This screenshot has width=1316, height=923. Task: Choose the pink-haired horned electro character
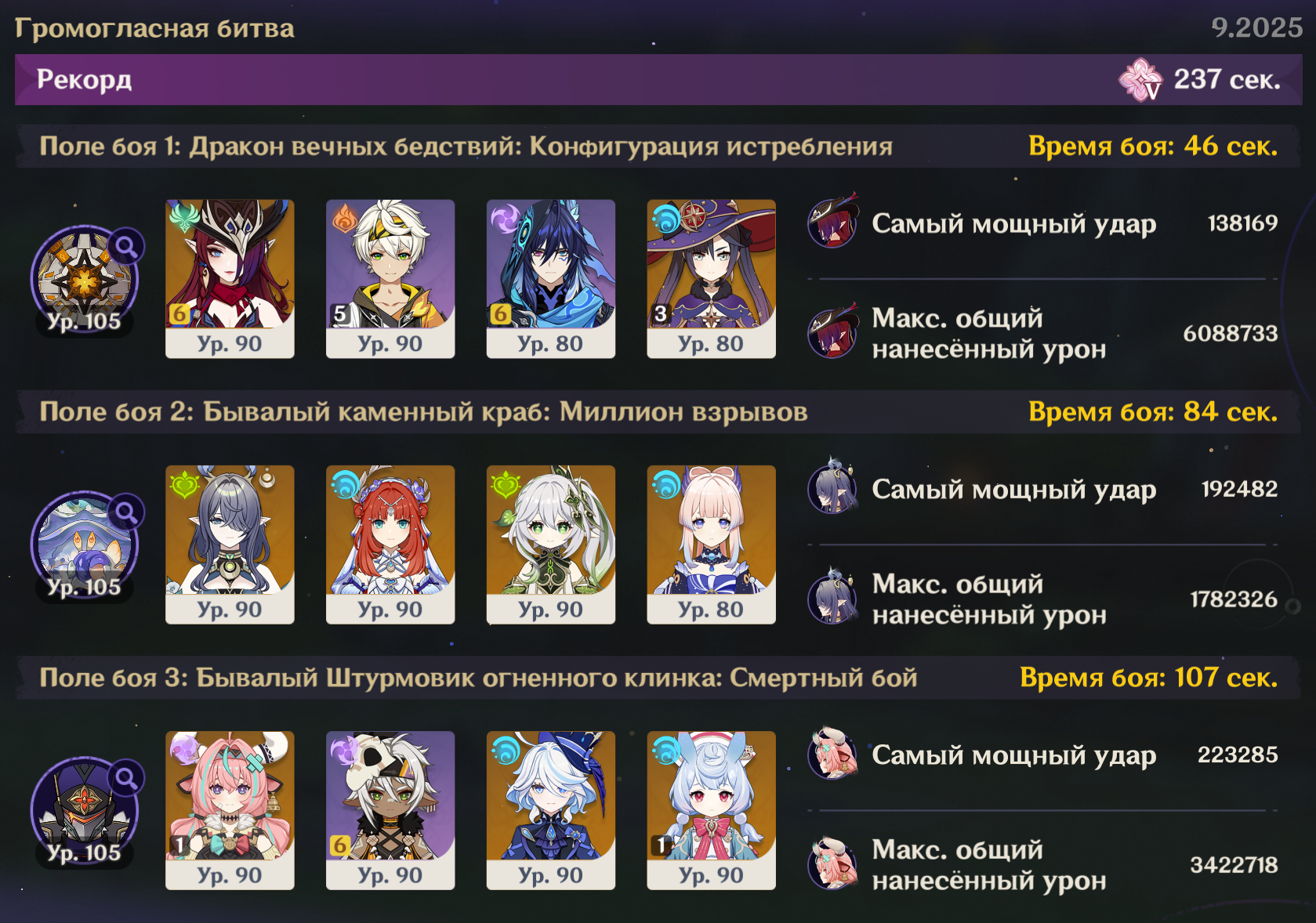click(x=230, y=810)
